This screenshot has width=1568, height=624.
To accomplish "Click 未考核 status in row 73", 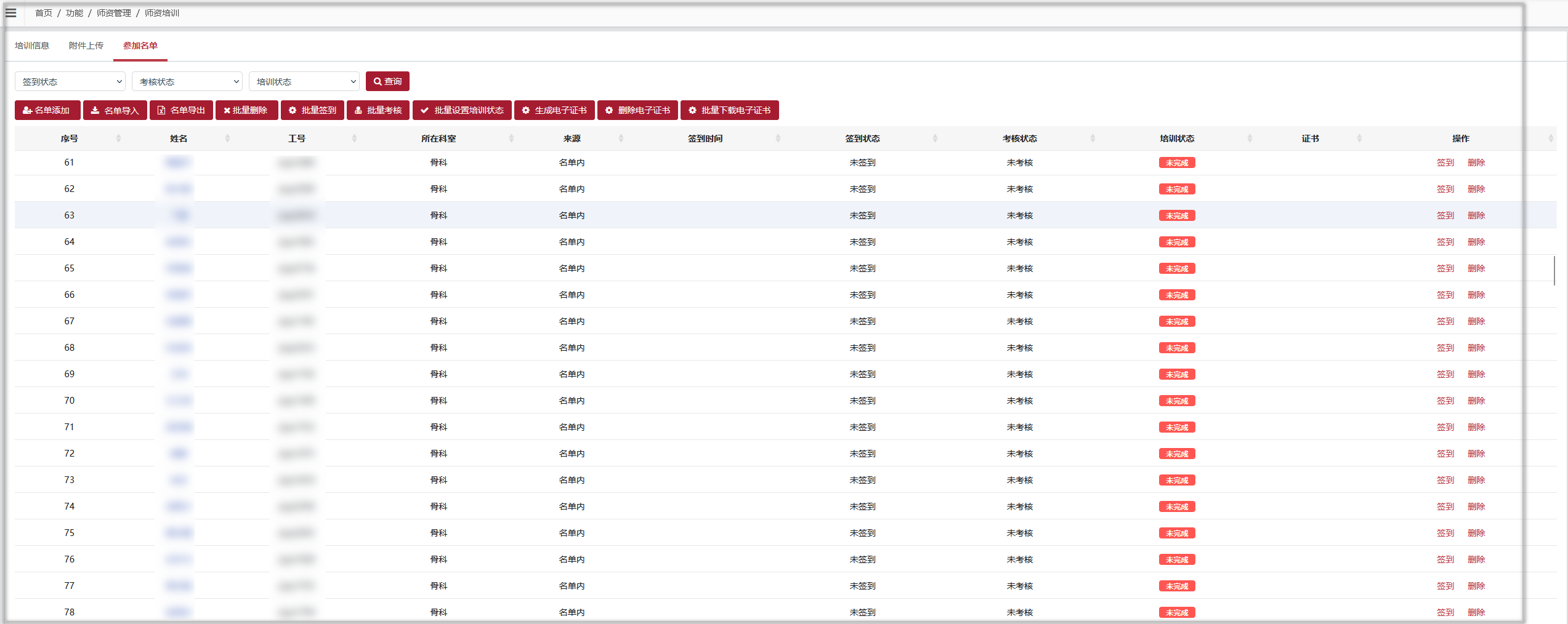I will point(1020,480).
